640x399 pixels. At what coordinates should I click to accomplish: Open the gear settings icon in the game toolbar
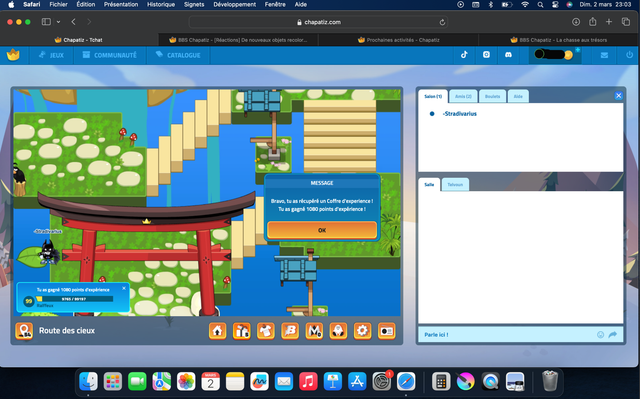pyautogui.click(x=362, y=331)
